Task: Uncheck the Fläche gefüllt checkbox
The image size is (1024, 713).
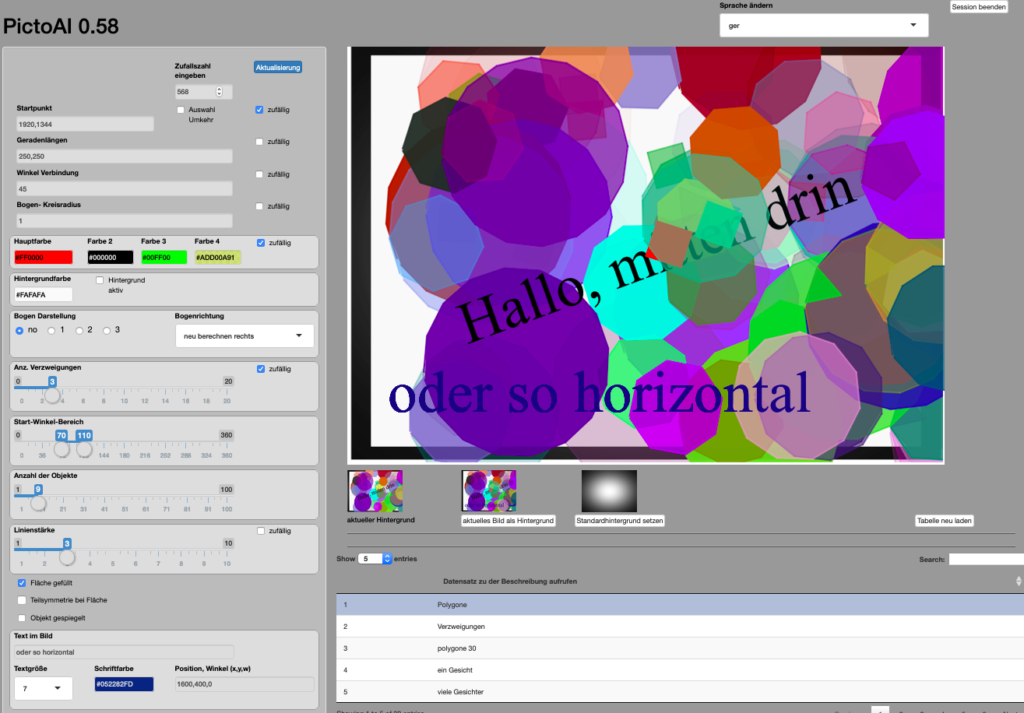Action: click(22, 582)
